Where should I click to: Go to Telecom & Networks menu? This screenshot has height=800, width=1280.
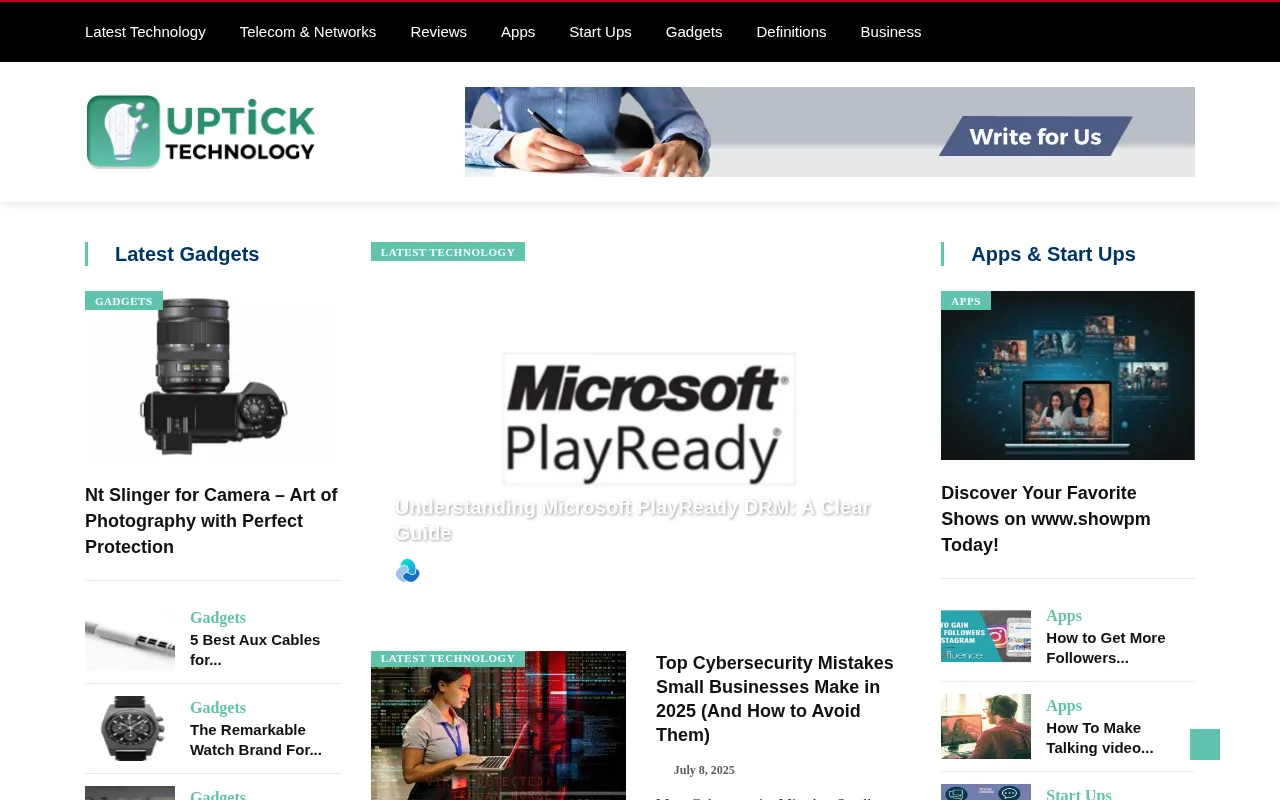[x=308, y=32]
